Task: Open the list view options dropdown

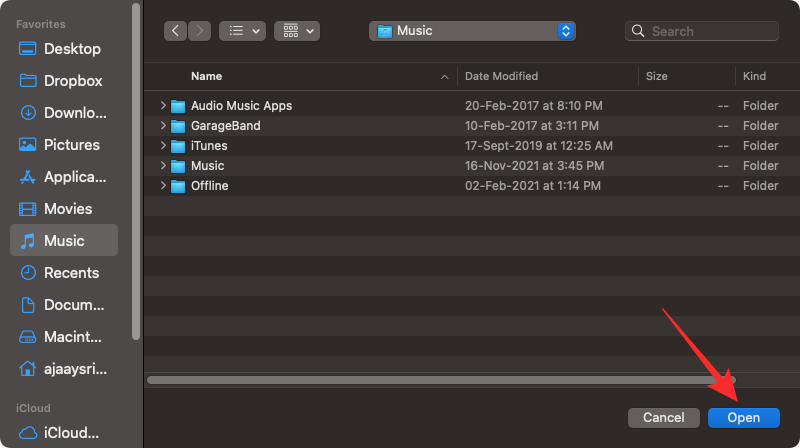Action: [x=241, y=31]
